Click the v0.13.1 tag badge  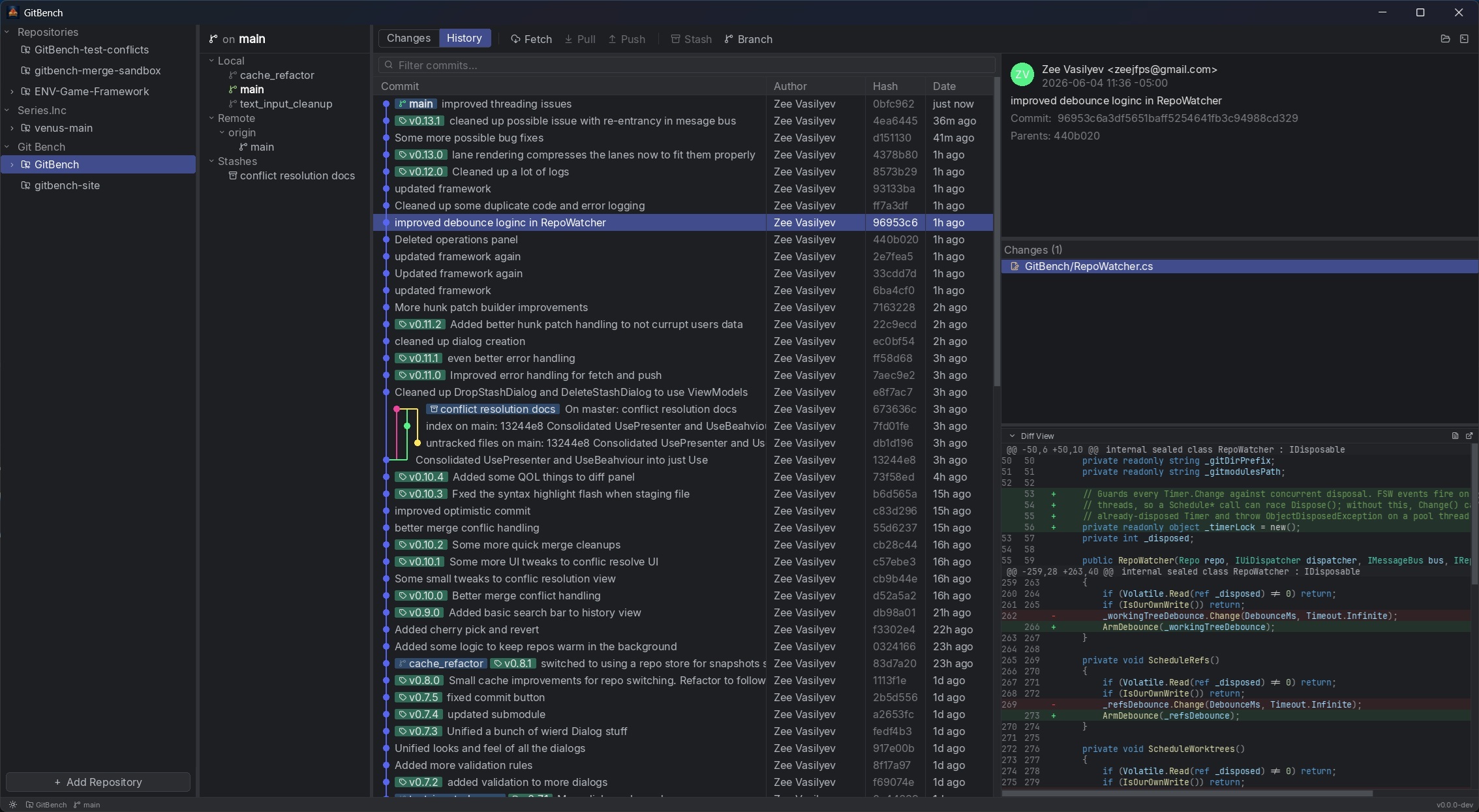(x=419, y=121)
